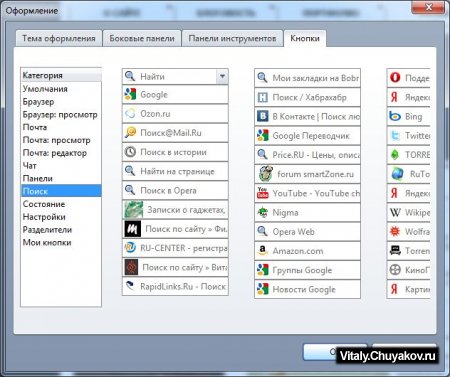Viewport: 450px width, 377px height.
Task: Select the Панели category
Action: tap(61, 179)
